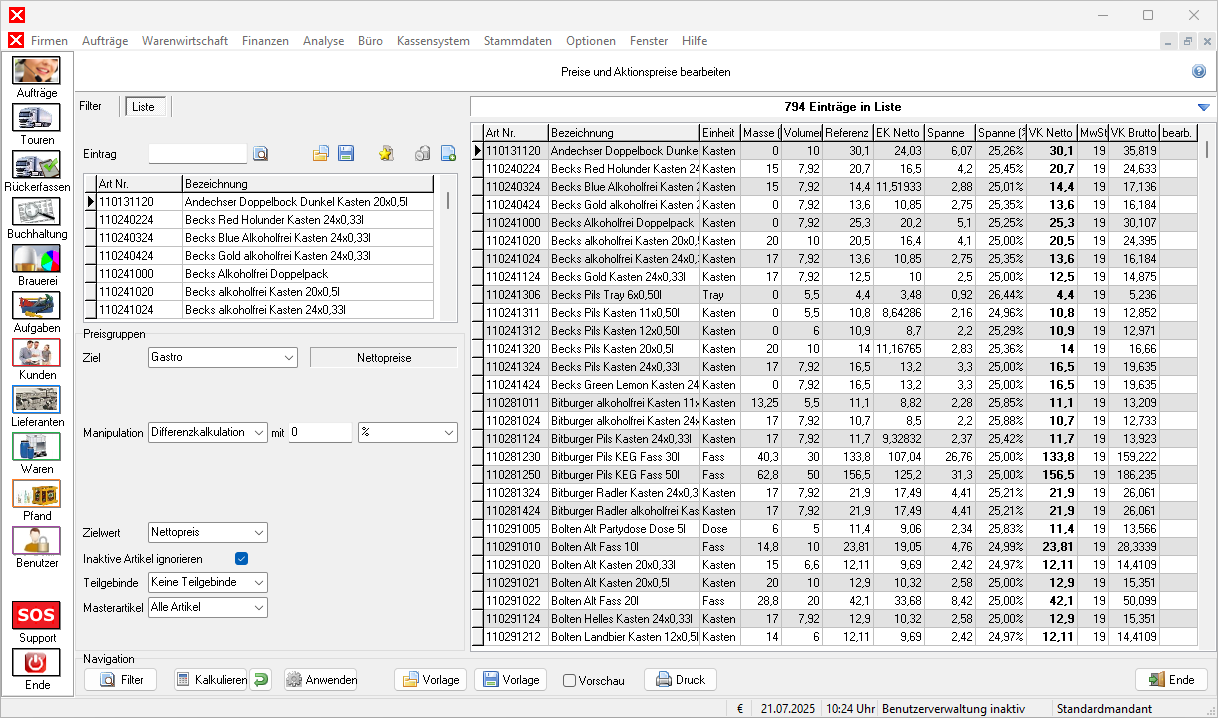Open the Teilgebinde dropdown
Screen dimensions: 1218x718
207,582
